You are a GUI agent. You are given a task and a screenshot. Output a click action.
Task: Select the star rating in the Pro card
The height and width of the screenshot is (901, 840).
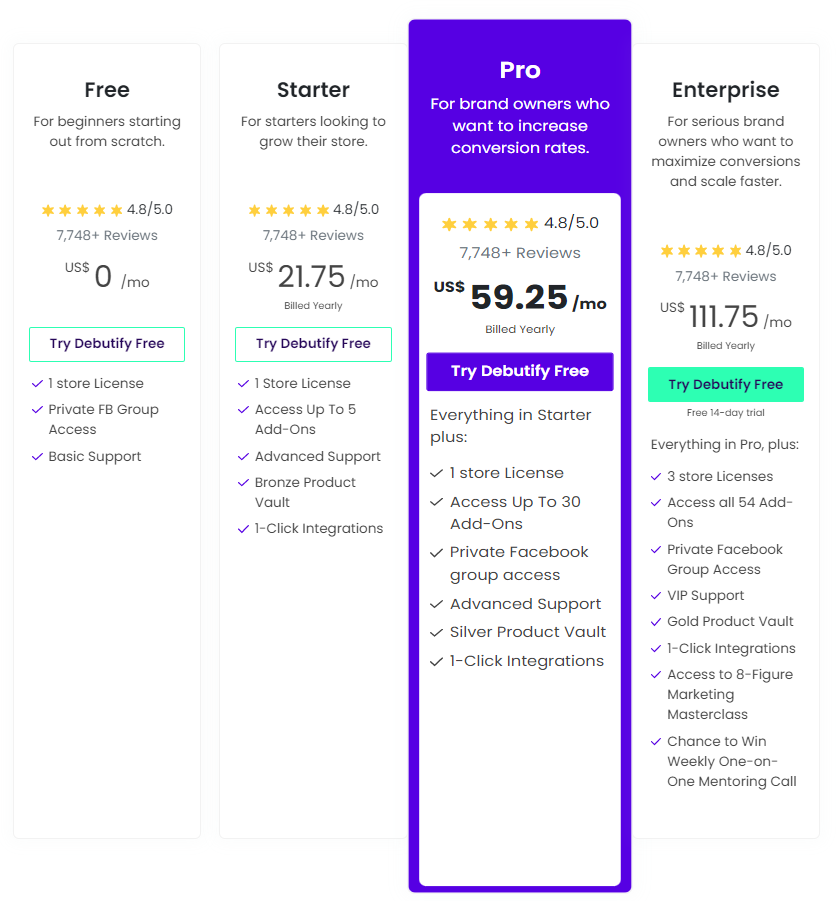489,224
